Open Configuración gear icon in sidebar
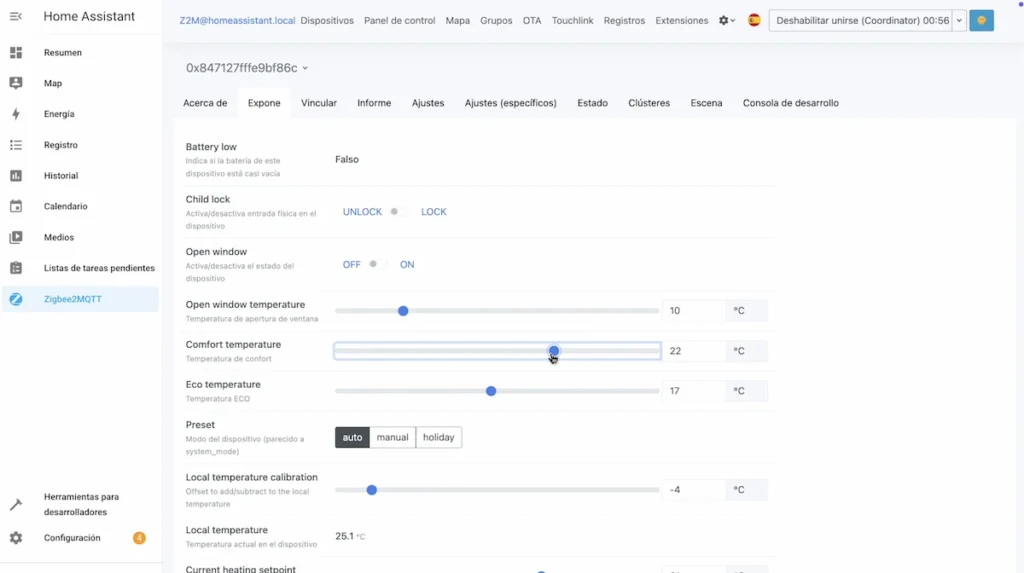This screenshot has width=1024, height=573. [16, 538]
